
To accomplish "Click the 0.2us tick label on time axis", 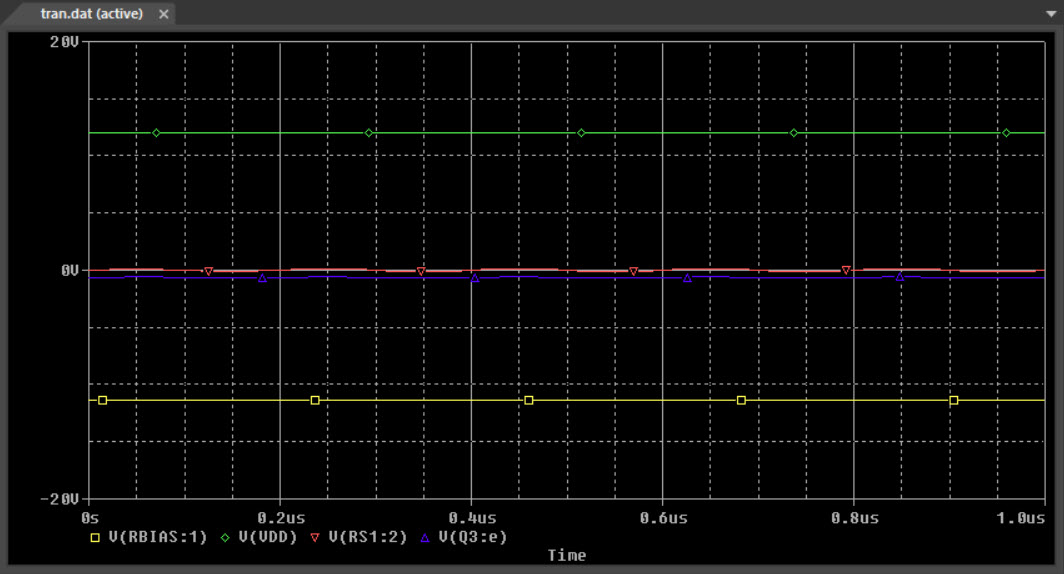I will (x=281, y=518).
